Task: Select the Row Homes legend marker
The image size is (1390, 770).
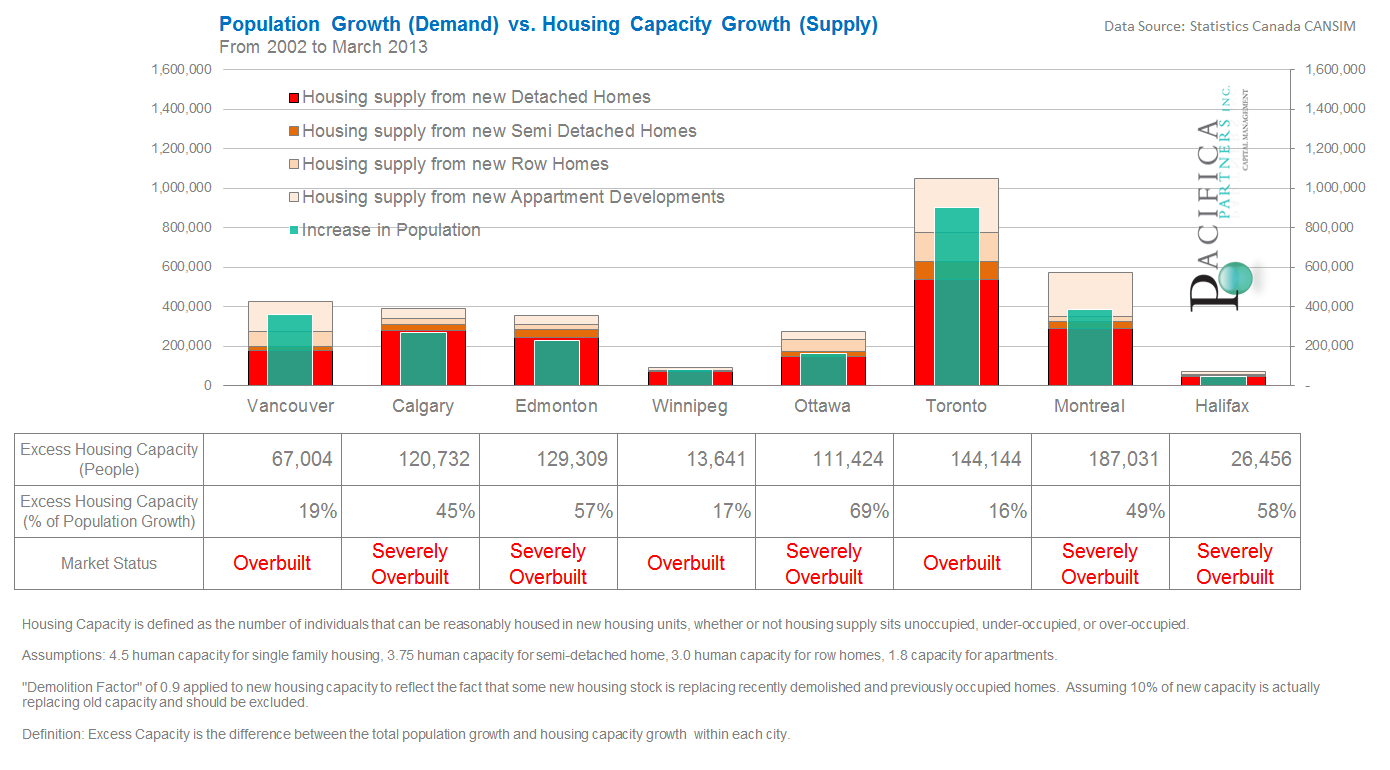Action: pyautogui.click(x=293, y=165)
